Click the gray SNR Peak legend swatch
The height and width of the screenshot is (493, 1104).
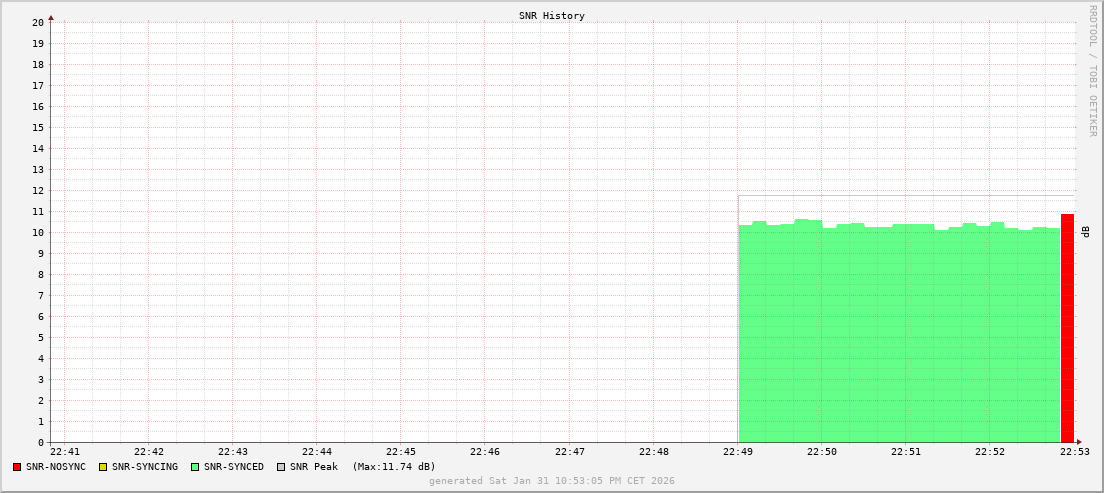tap(281, 467)
